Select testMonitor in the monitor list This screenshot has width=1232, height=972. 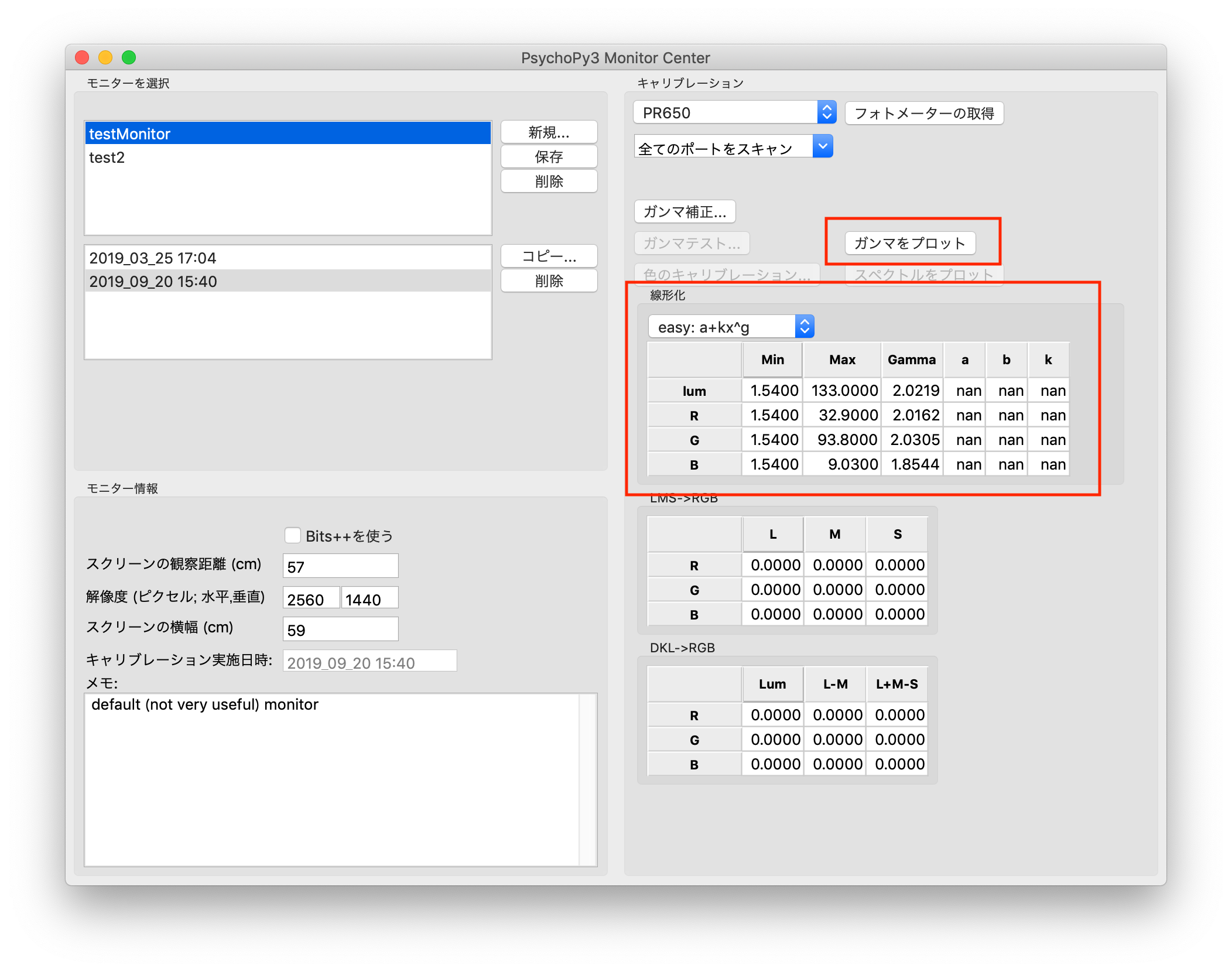[288, 134]
